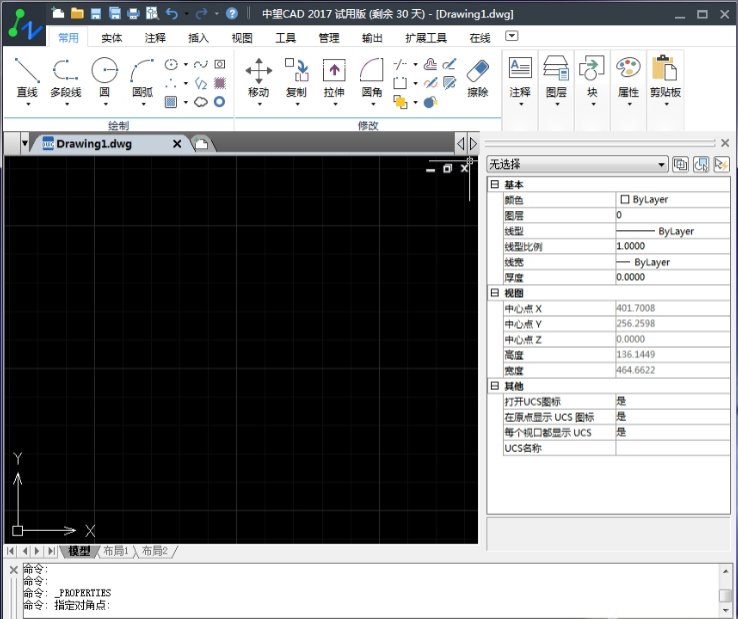The image size is (738, 619).
Task: Click the Open folder icon in quick access
Action: coord(77,13)
